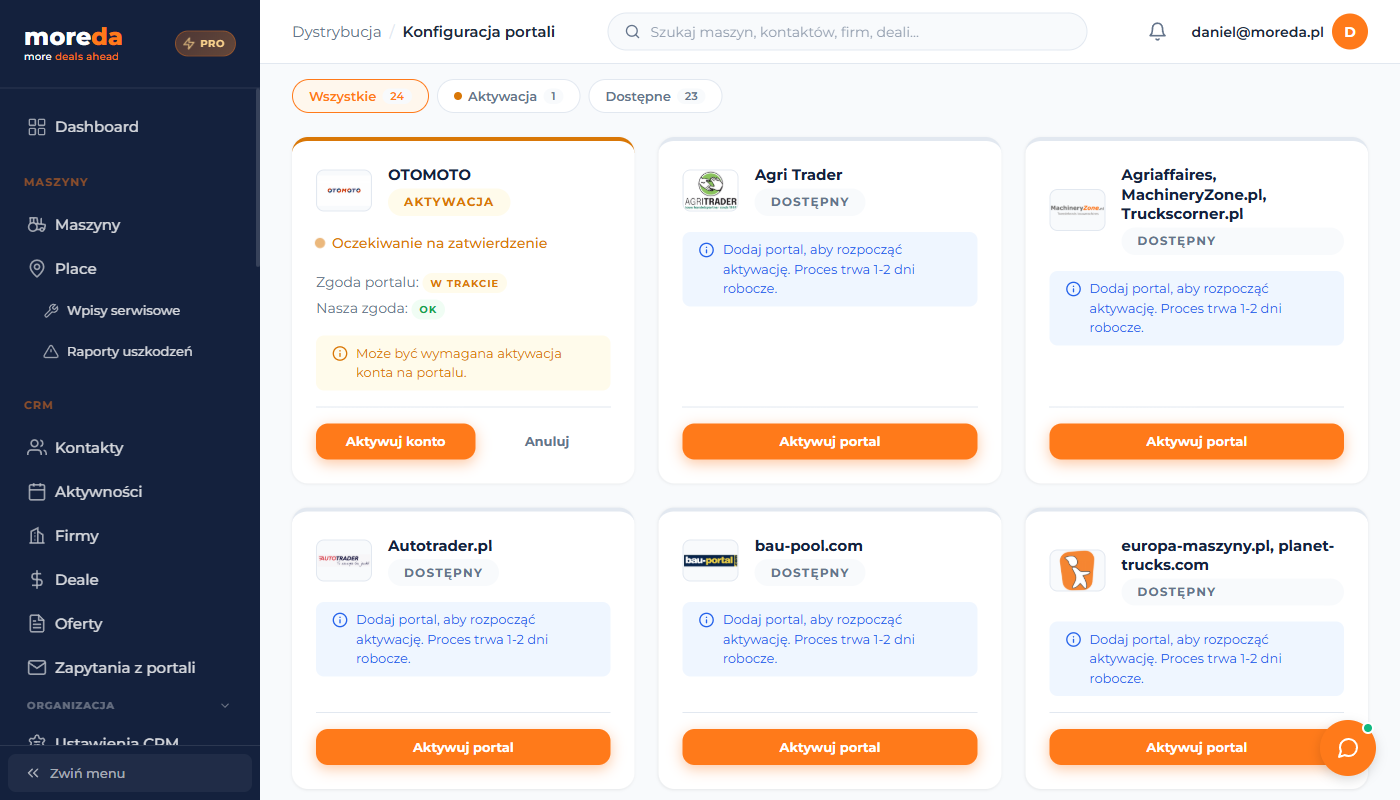
Task: Click Aktywuj portal for Agriaffaires card
Action: coord(1197,442)
